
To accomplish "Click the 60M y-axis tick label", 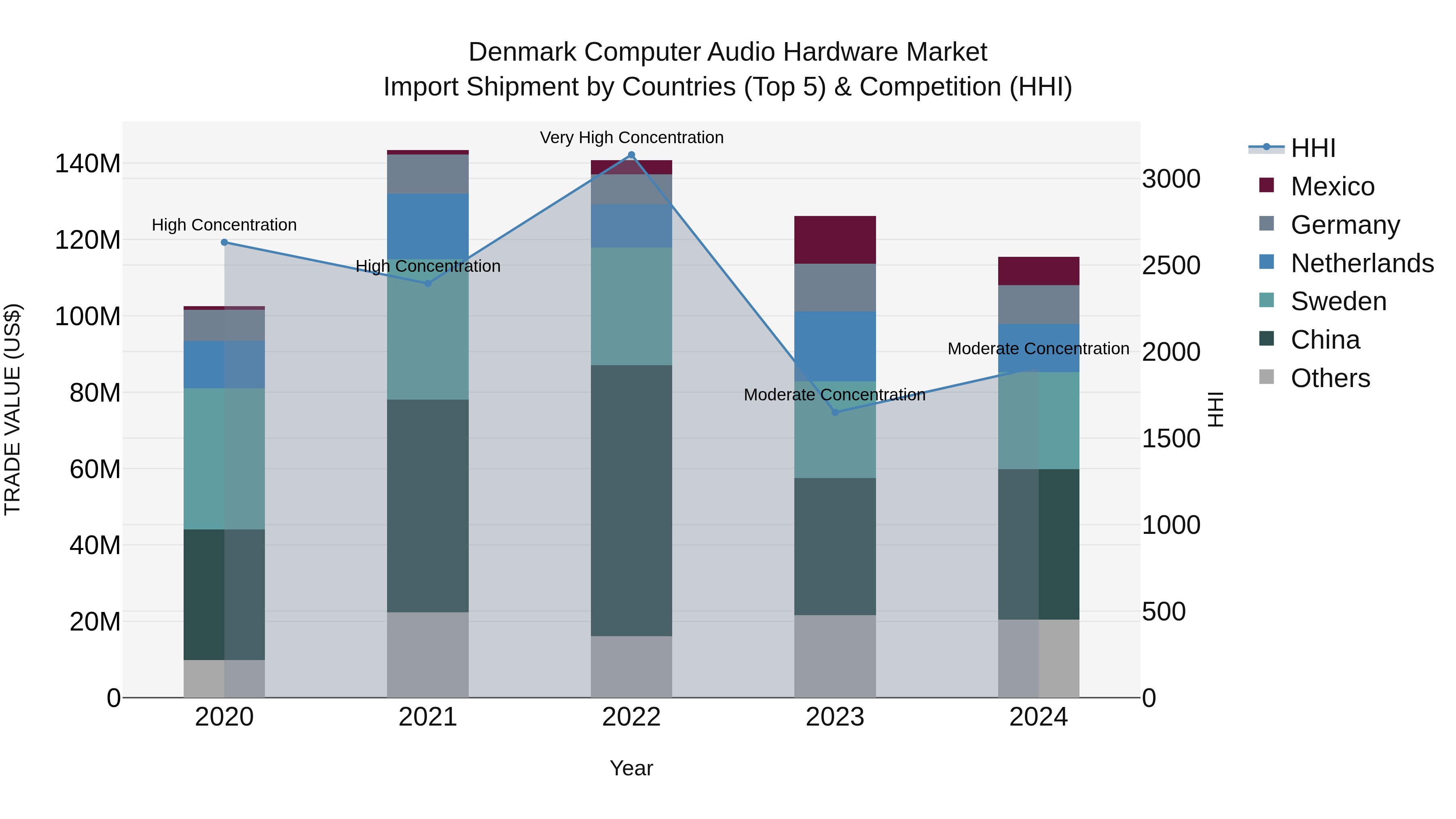I will pos(95,469).
